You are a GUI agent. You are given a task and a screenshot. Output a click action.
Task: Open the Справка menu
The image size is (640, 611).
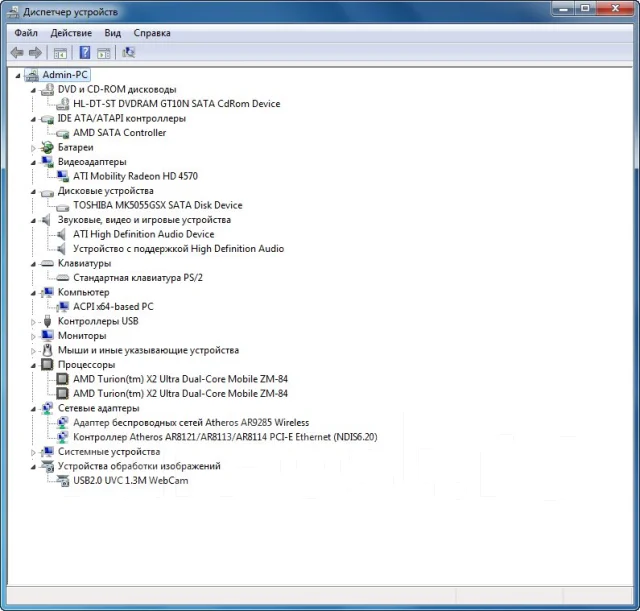point(152,33)
